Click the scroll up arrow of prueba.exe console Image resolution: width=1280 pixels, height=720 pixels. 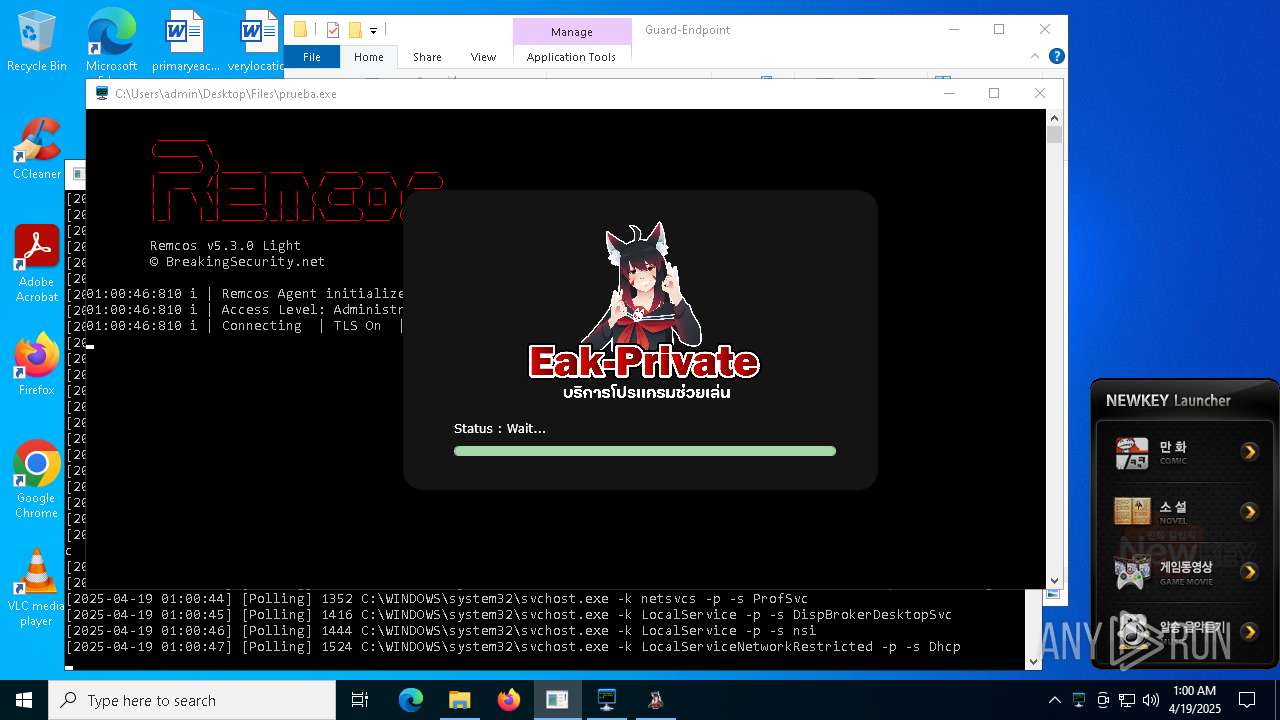pyautogui.click(x=1054, y=118)
